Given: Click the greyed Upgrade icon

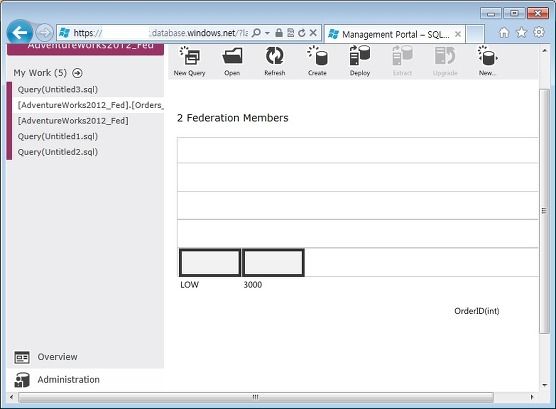Looking at the screenshot, I should (x=445, y=61).
